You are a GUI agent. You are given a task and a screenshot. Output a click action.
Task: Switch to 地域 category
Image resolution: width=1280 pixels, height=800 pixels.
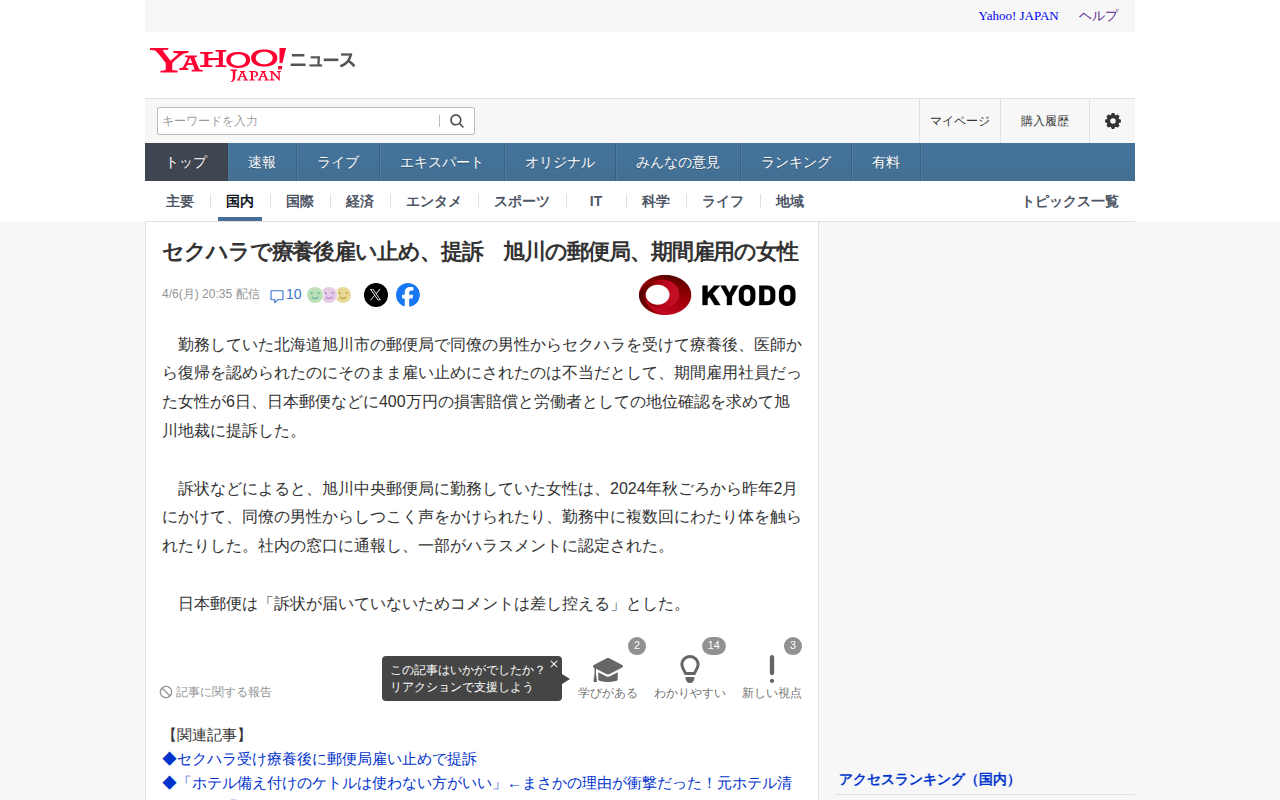click(790, 201)
